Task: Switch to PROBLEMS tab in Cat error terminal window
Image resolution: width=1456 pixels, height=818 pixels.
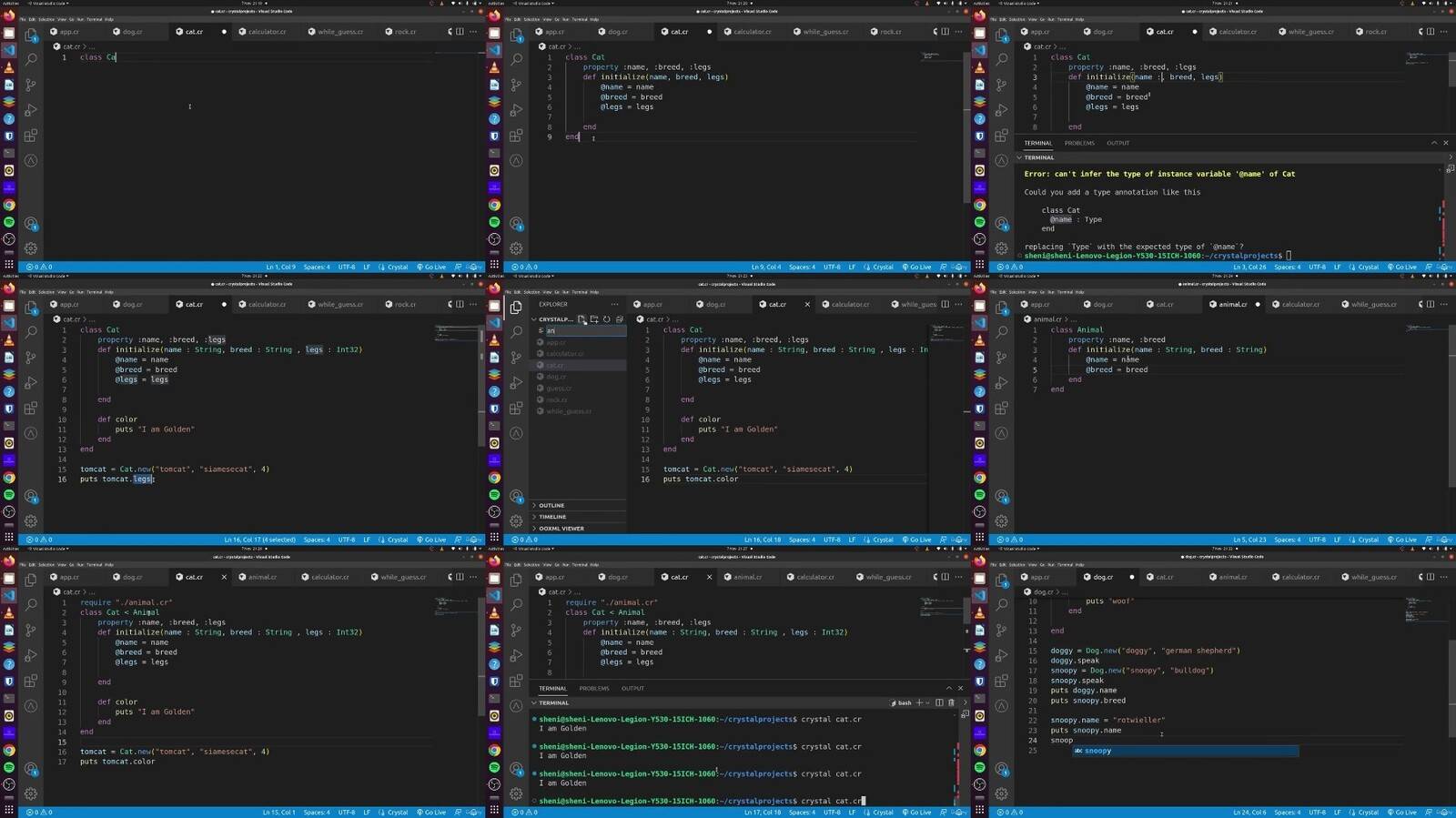Action: [x=1079, y=143]
